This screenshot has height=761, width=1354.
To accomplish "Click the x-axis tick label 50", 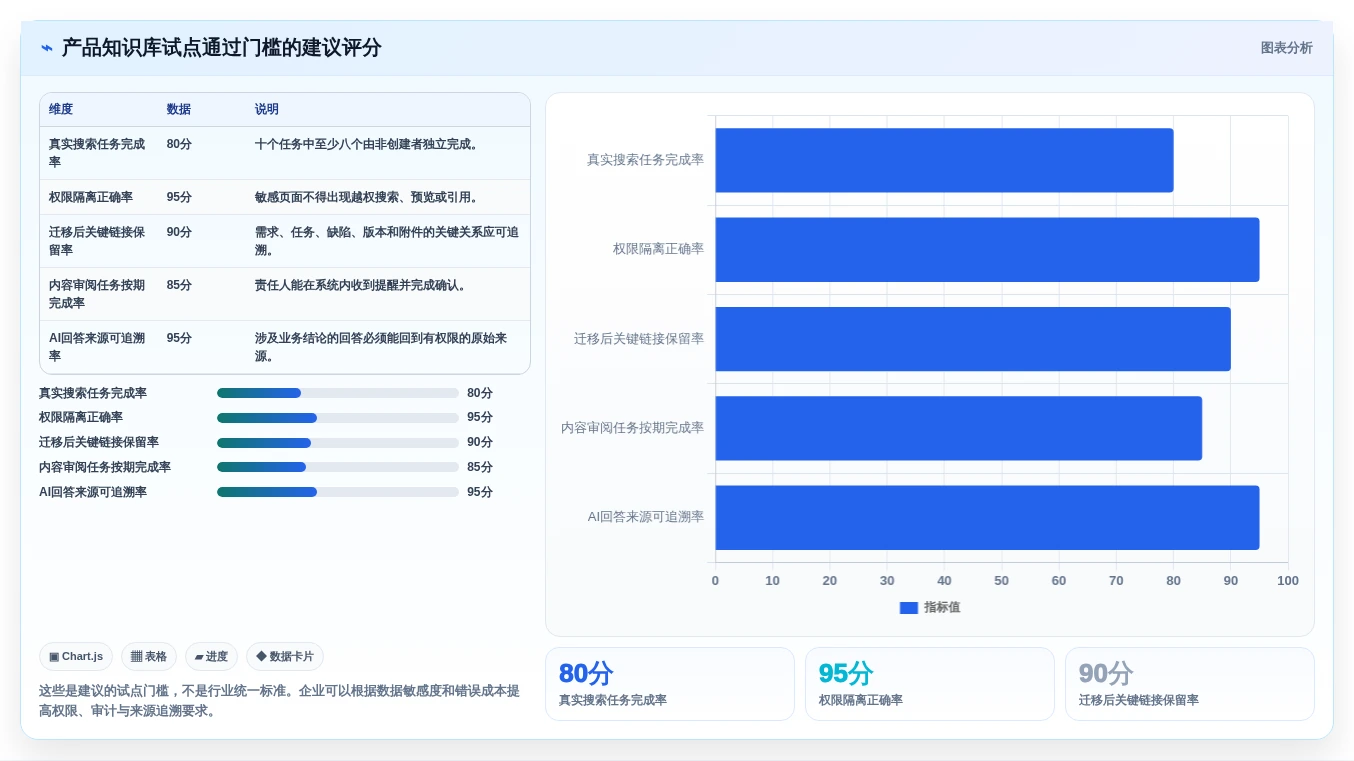I will coord(1001,581).
